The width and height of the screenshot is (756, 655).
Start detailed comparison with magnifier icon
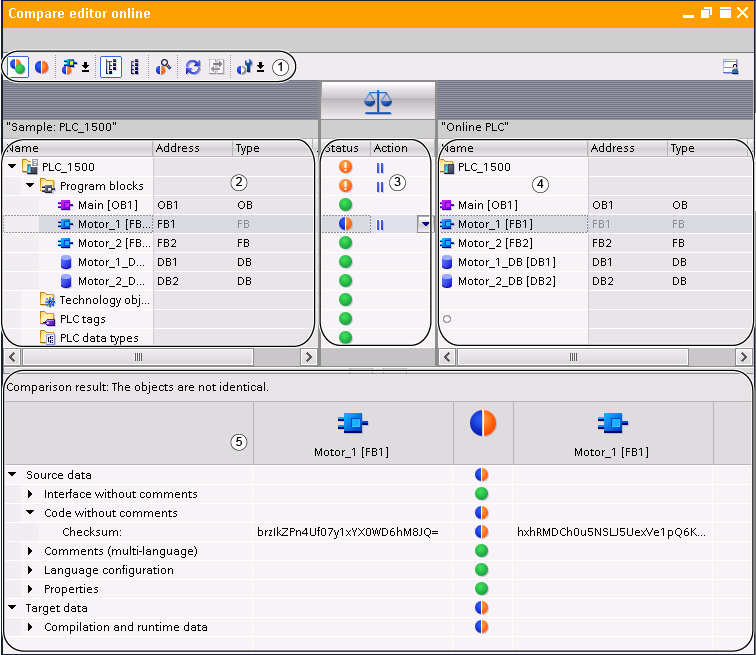pyautogui.click(x=163, y=67)
